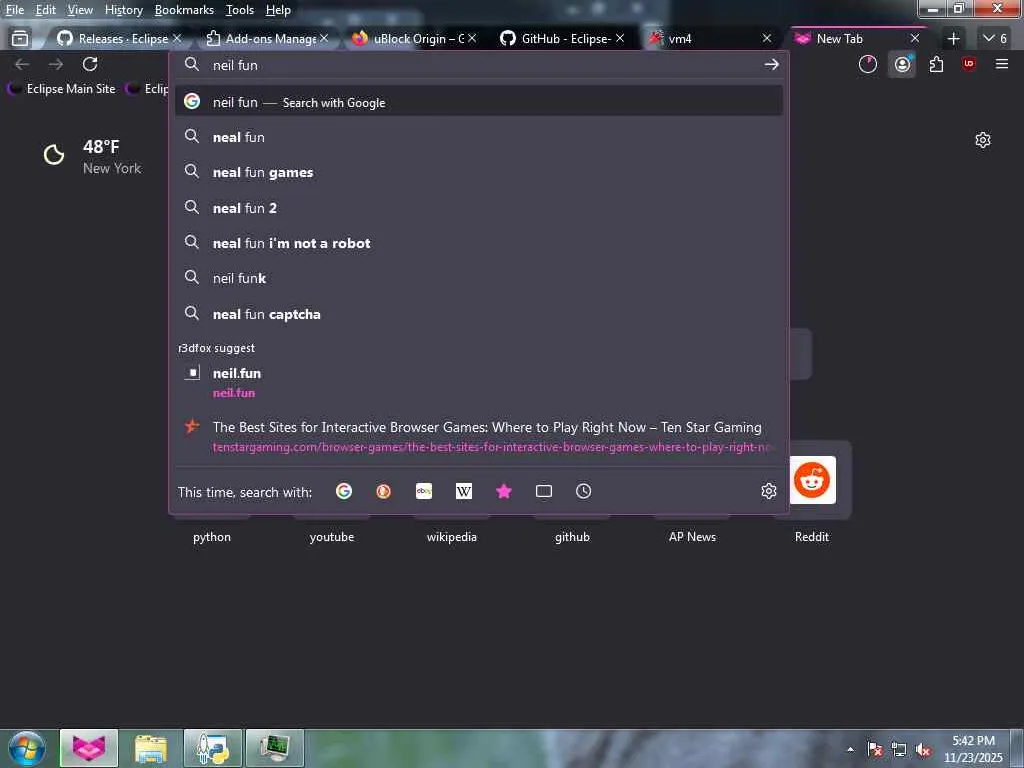Screen dimensions: 1024x768
Task: Open new tab page settings gear
Action: click(x=983, y=140)
